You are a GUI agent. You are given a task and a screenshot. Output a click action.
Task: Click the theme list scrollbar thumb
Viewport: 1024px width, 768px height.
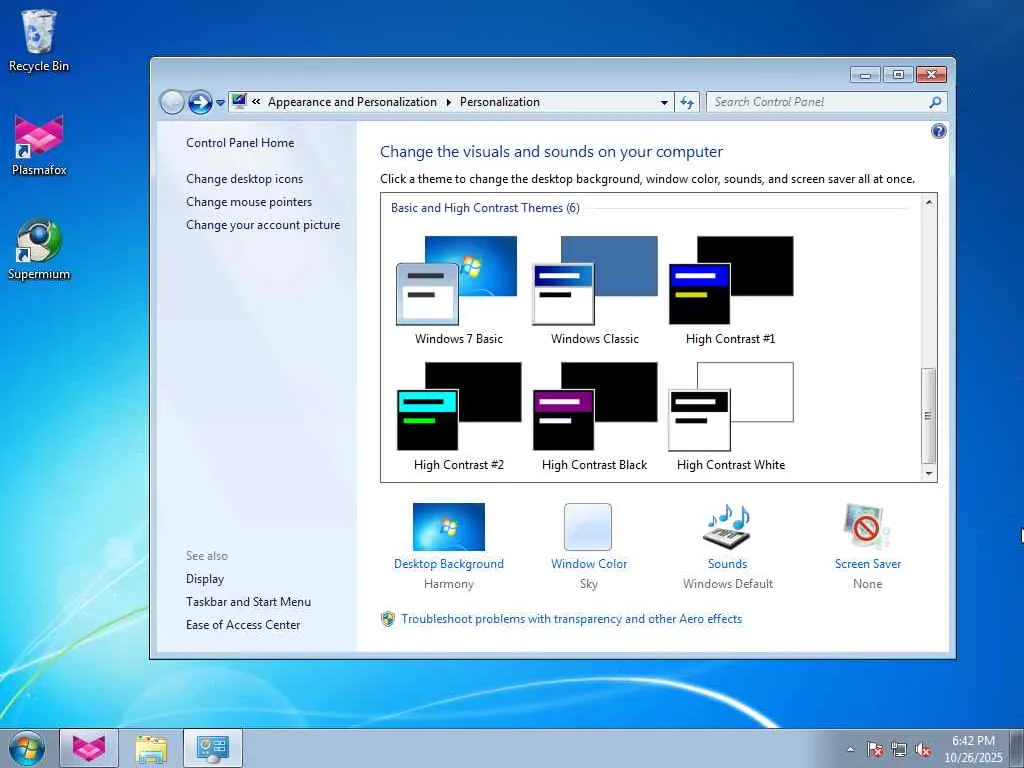(929, 416)
